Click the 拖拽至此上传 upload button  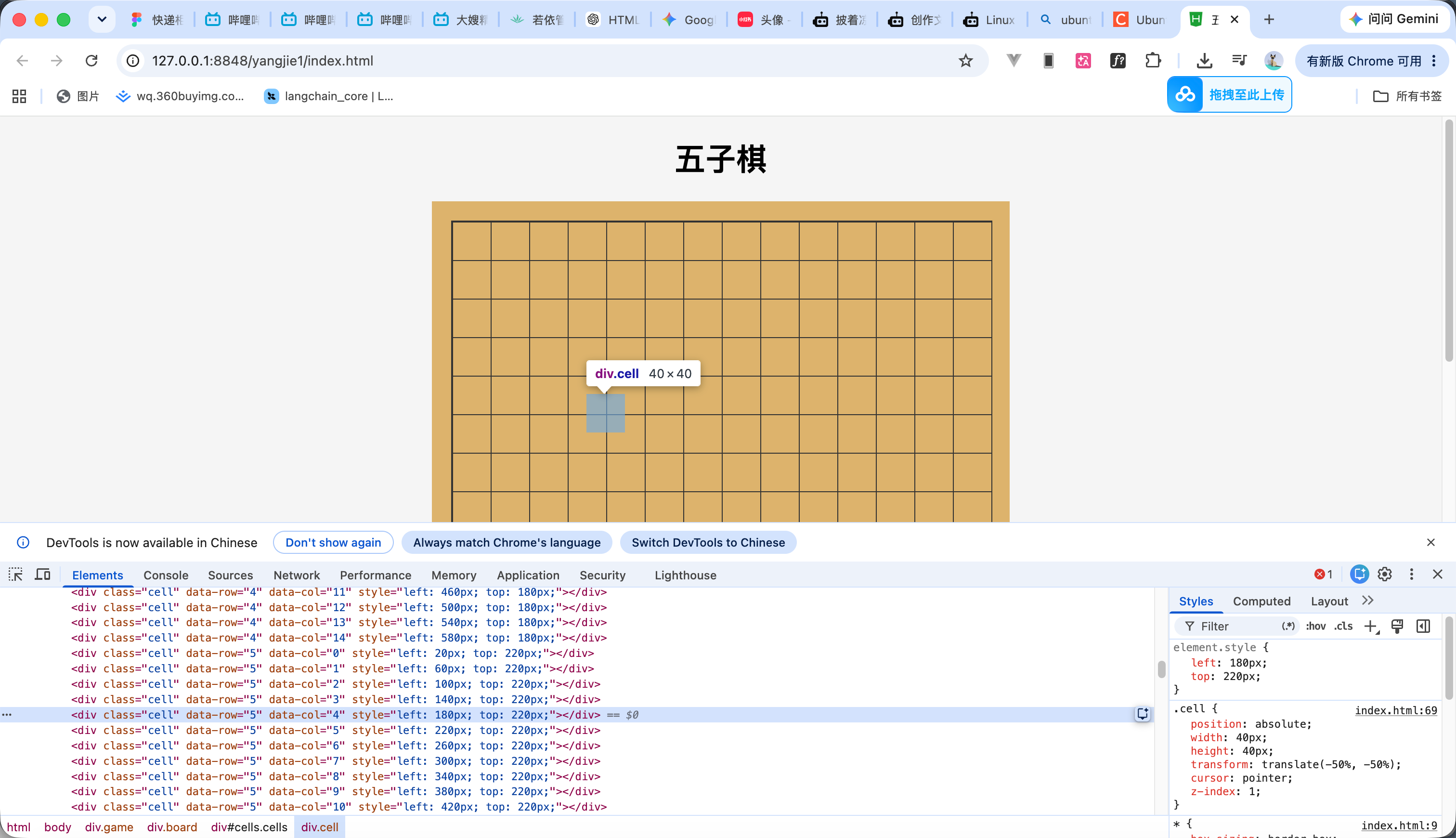tap(1229, 94)
